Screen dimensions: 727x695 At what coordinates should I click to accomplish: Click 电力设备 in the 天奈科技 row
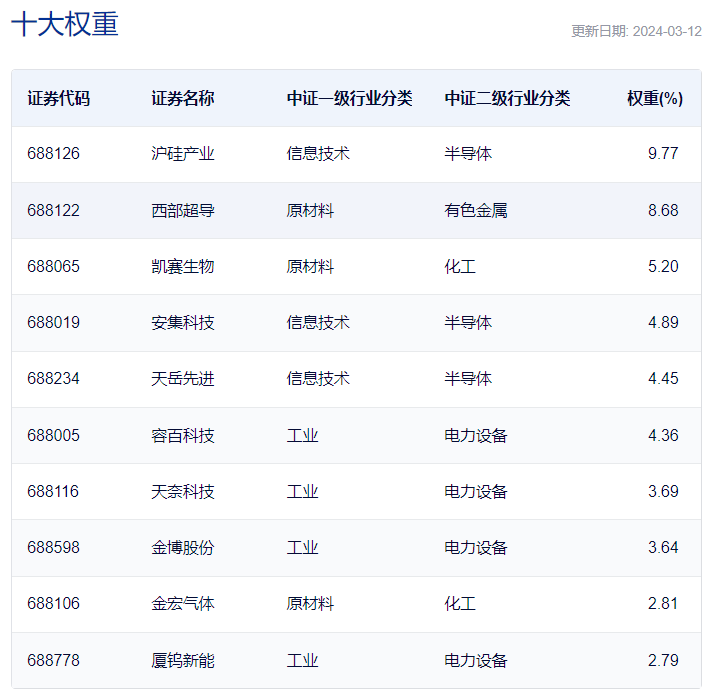coord(476,492)
